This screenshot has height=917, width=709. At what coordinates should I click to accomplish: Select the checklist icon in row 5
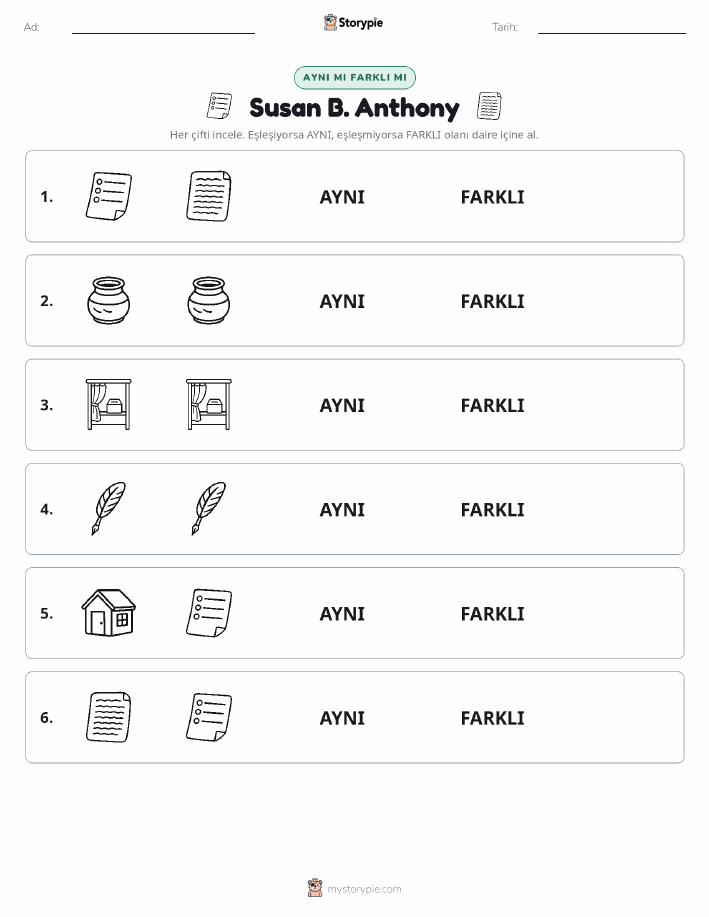point(209,612)
